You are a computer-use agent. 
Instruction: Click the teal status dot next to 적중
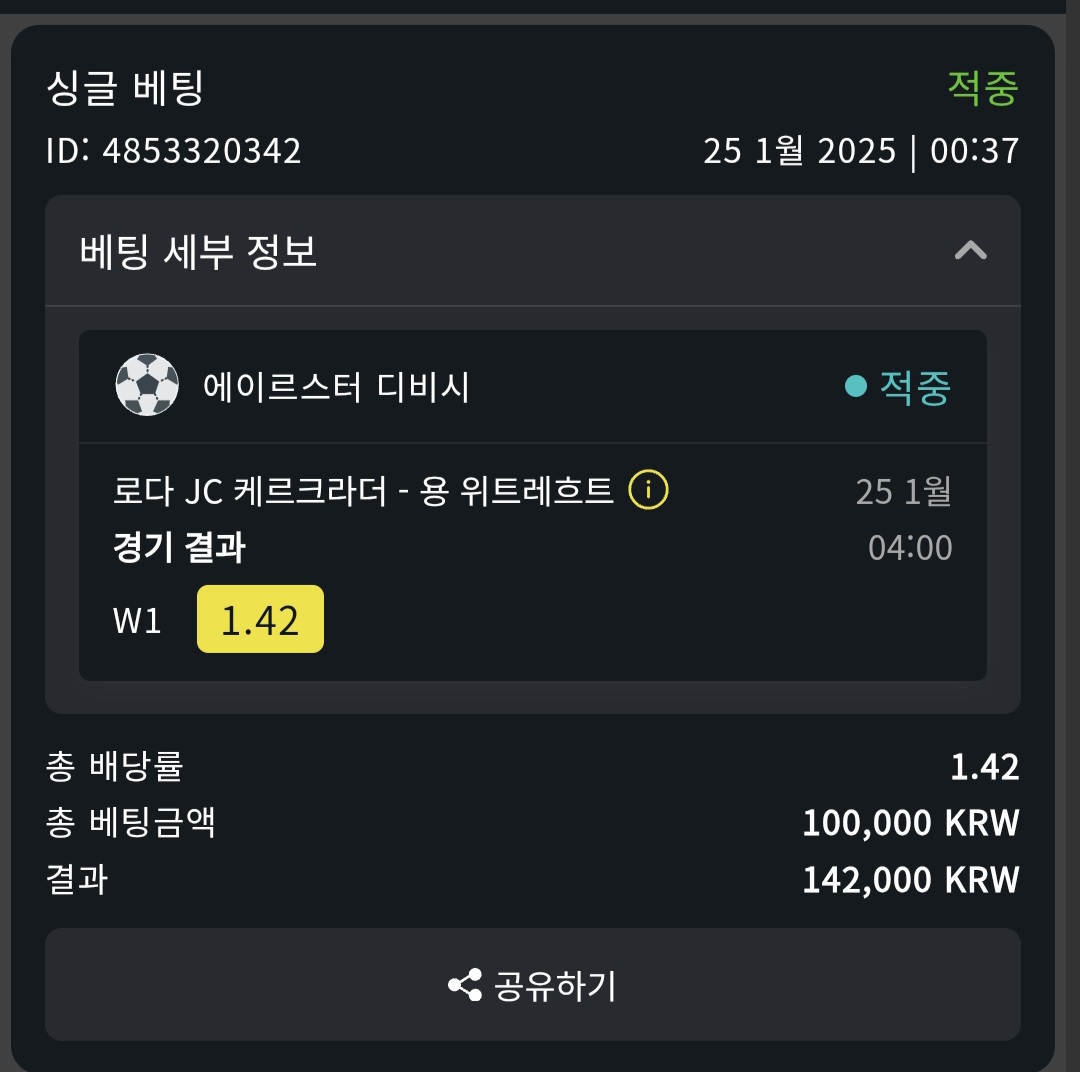tap(855, 386)
